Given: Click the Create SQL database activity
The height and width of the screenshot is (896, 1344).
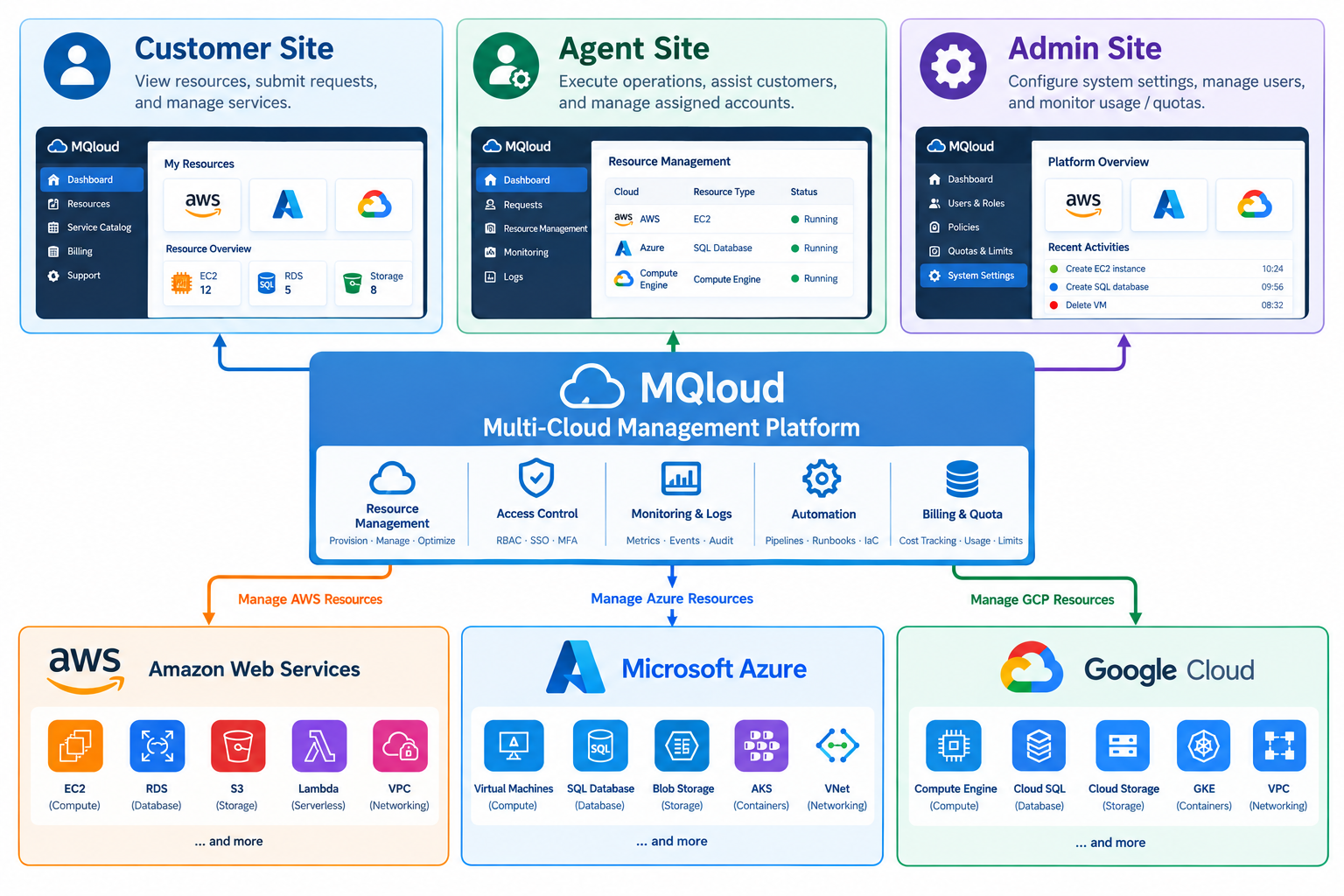Looking at the screenshot, I should click(1167, 287).
